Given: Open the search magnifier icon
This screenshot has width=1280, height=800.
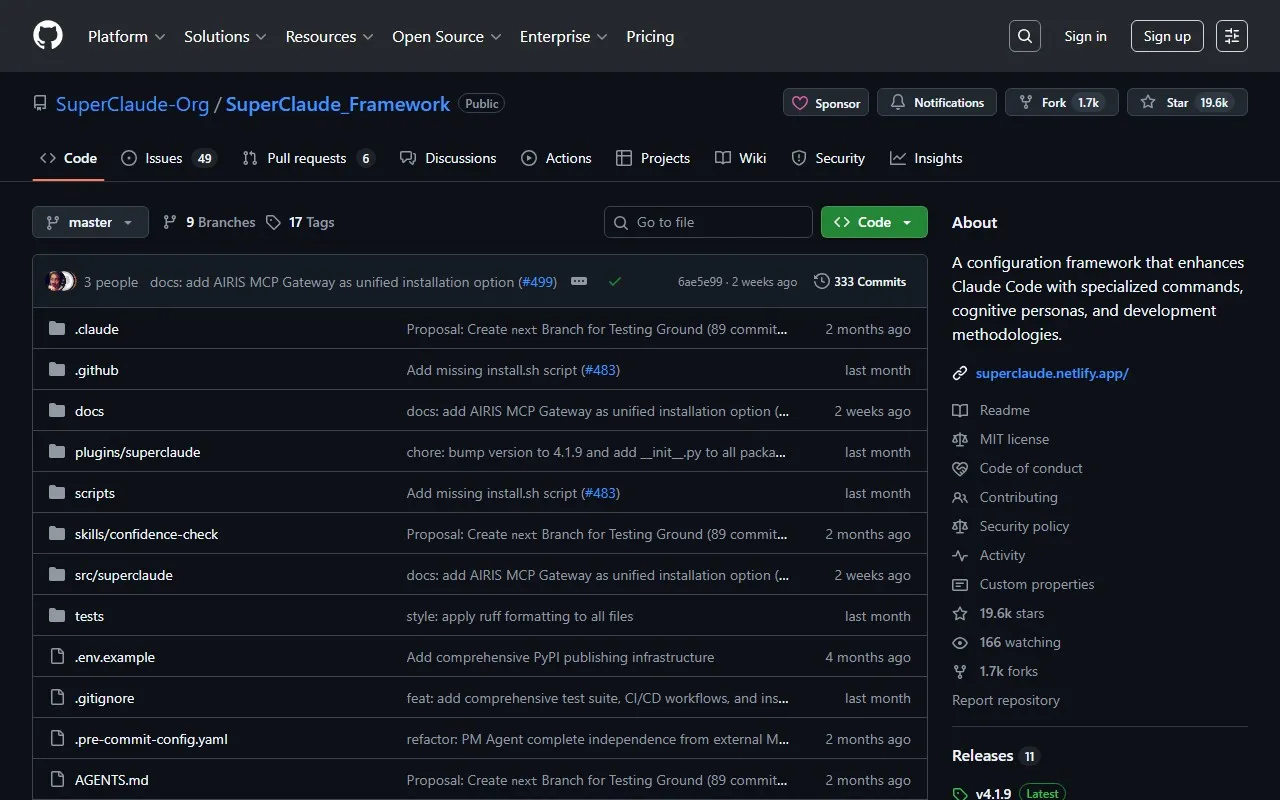Looking at the screenshot, I should tap(1024, 36).
